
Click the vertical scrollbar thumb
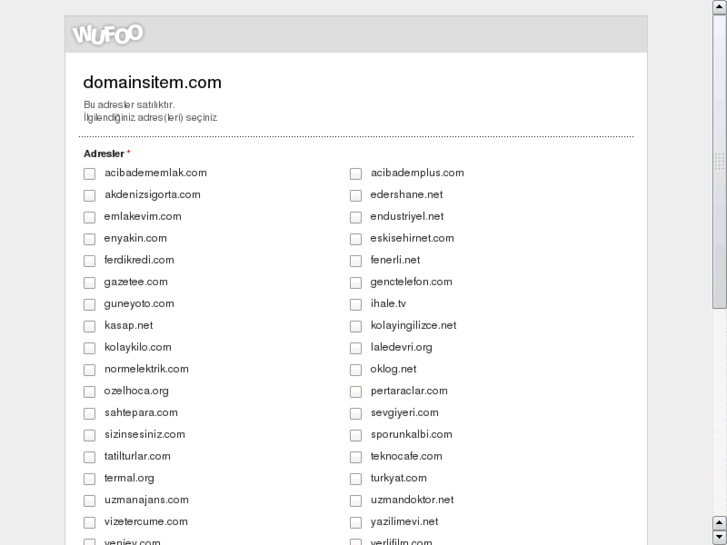point(719,160)
